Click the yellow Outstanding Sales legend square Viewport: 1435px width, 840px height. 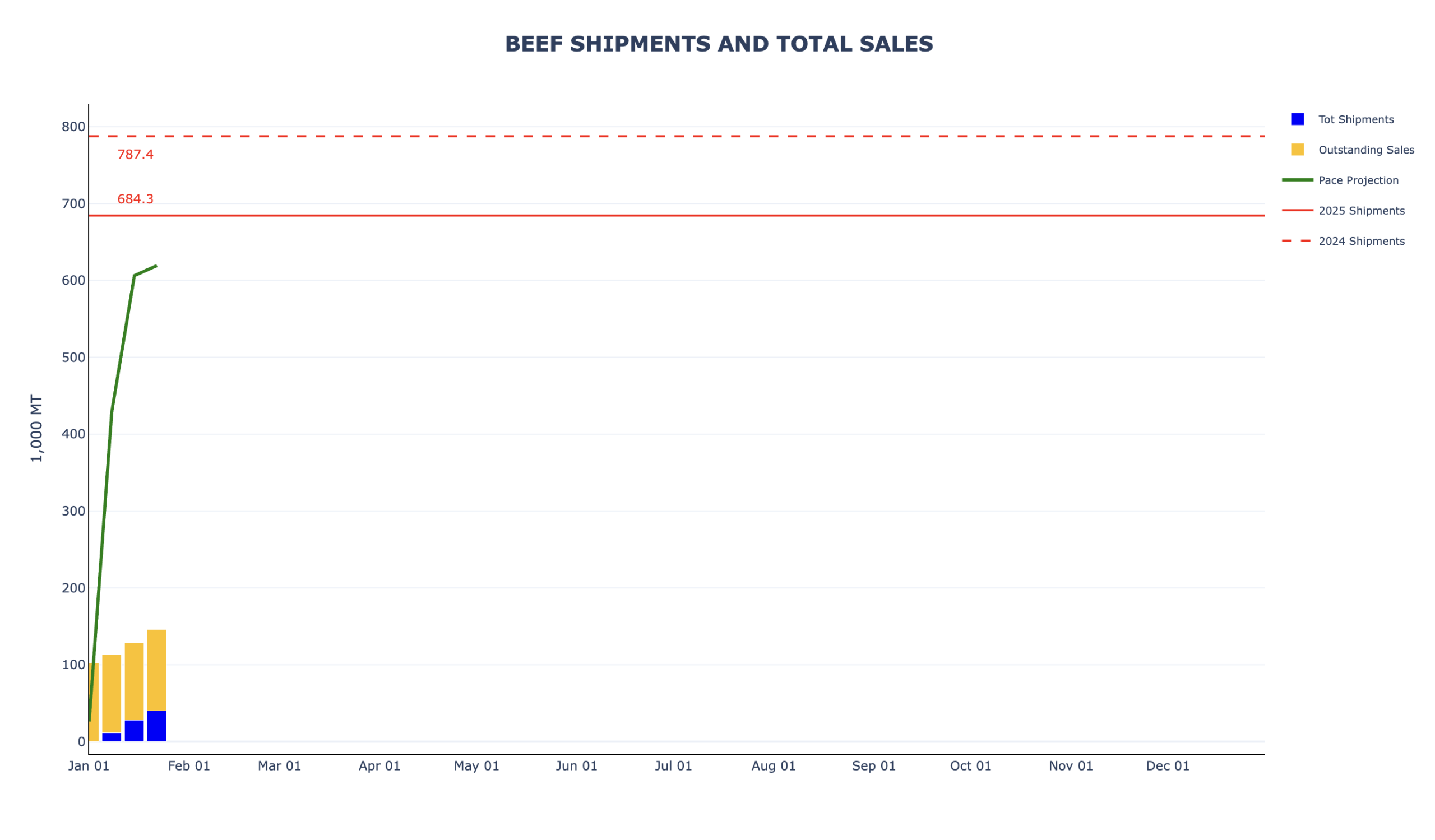click(x=1297, y=150)
